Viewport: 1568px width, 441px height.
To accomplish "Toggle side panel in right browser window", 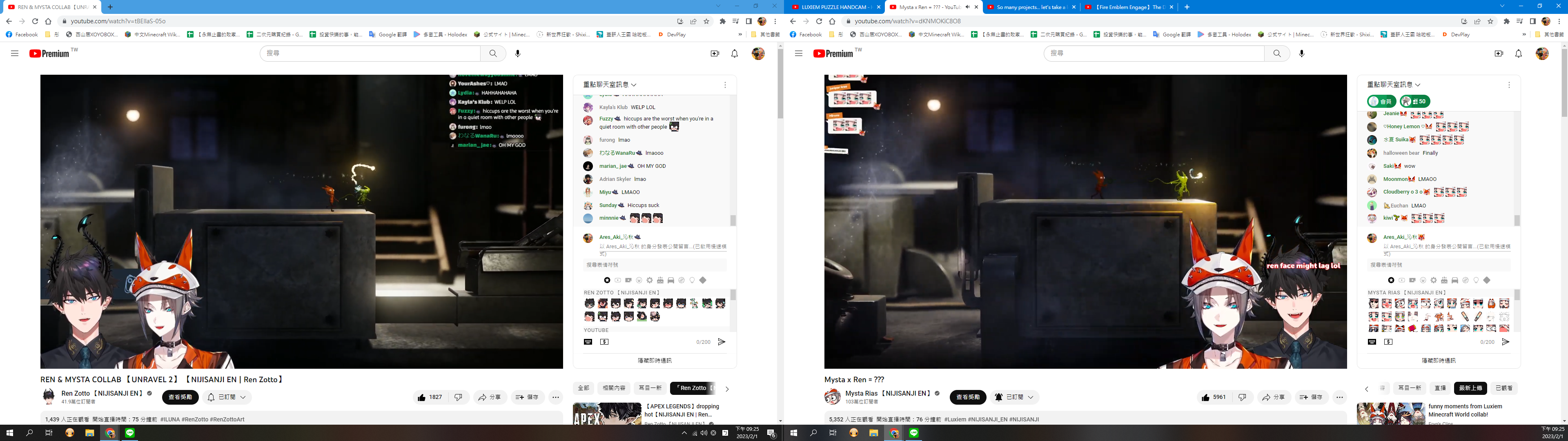I will [x=1533, y=21].
